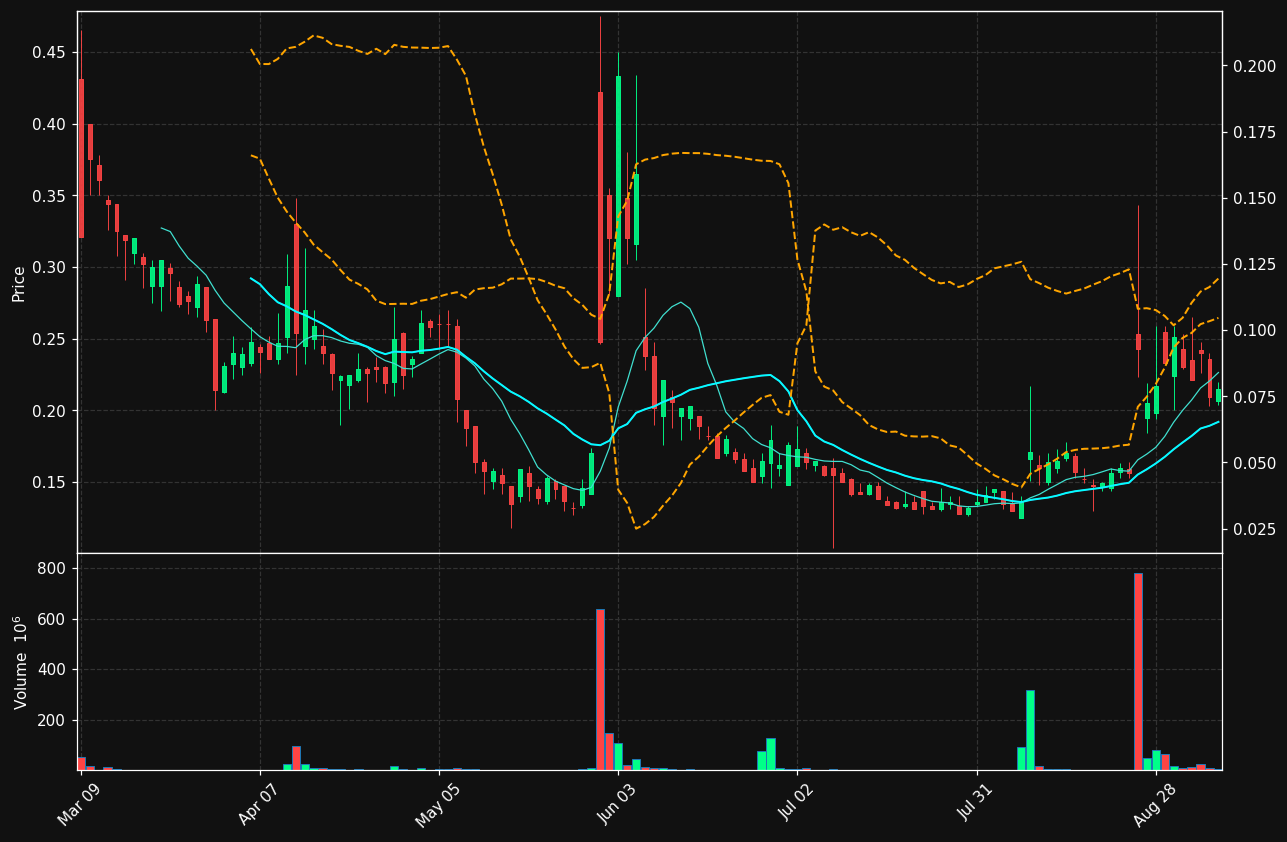Click the "0.30" price axis tick
Screen dimensions: 1287x842
[x=50, y=267]
